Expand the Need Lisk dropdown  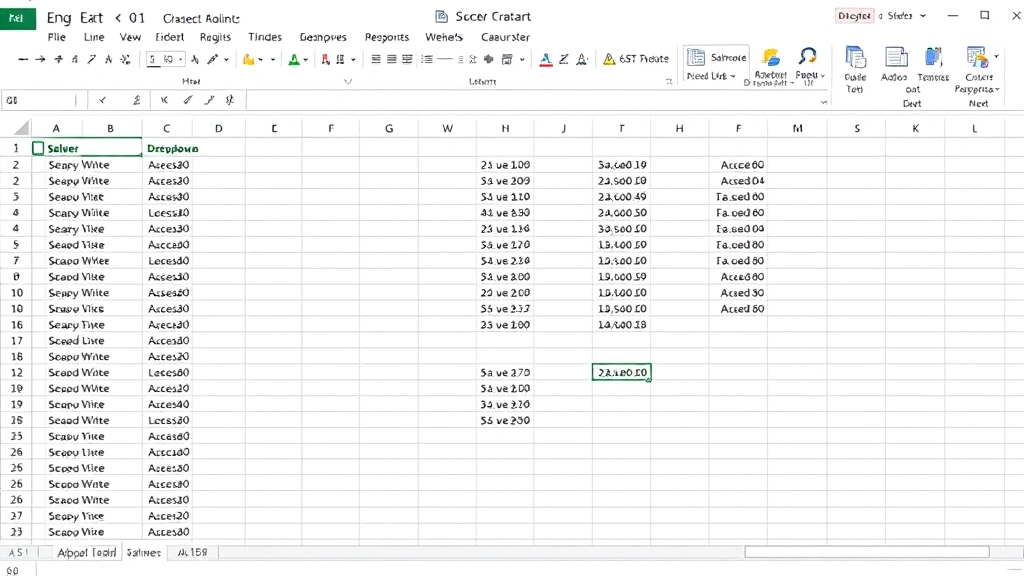[712, 75]
